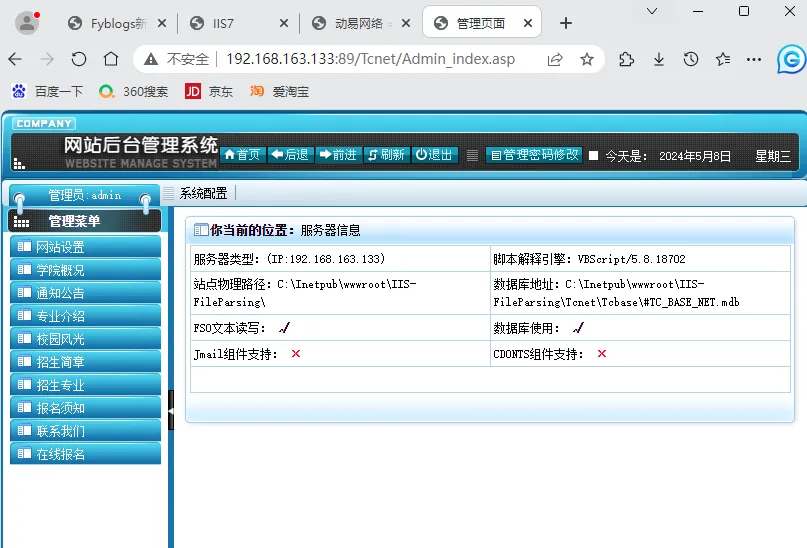This screenshot has height=548, width=807.
Task: Open the 百度一下 bookmark
Action: click(47, 92)
